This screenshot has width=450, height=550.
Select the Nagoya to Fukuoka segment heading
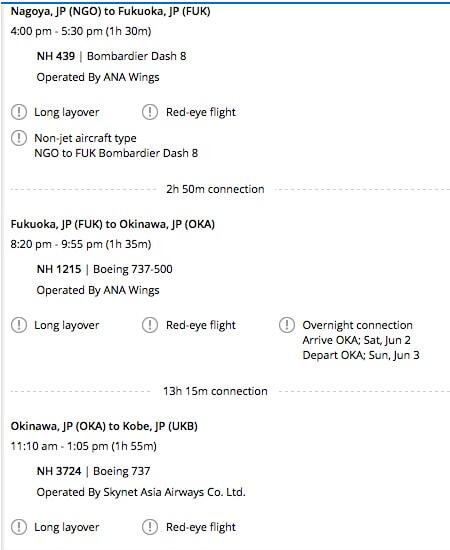(x=110, y=11)
